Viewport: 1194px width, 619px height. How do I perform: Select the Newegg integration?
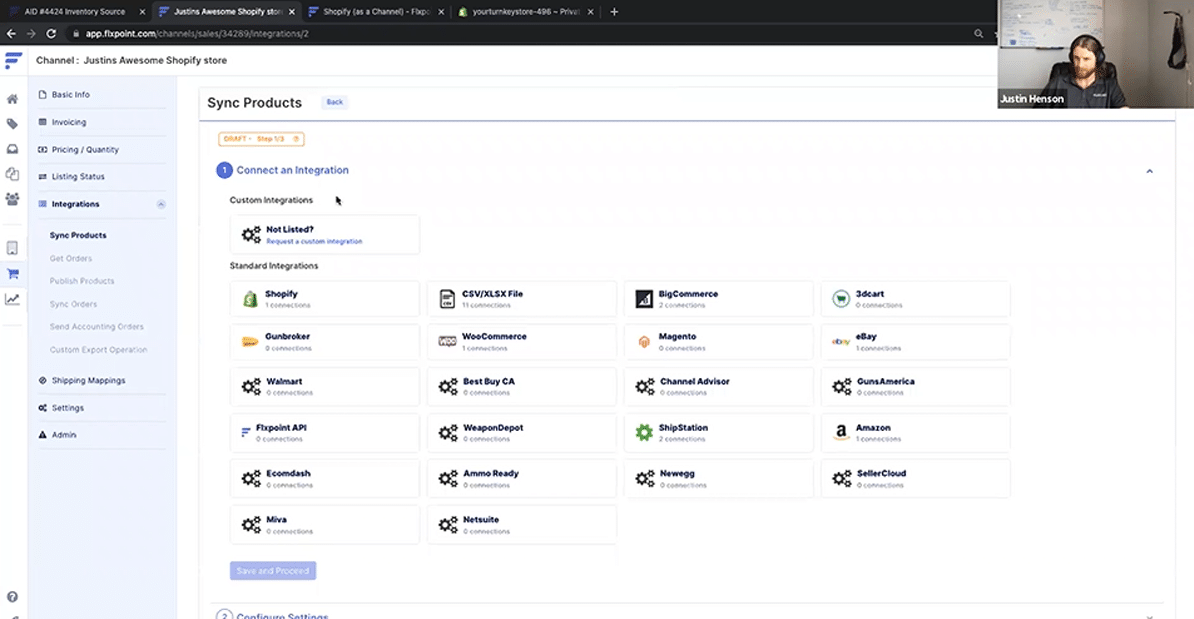coord(719,479)
